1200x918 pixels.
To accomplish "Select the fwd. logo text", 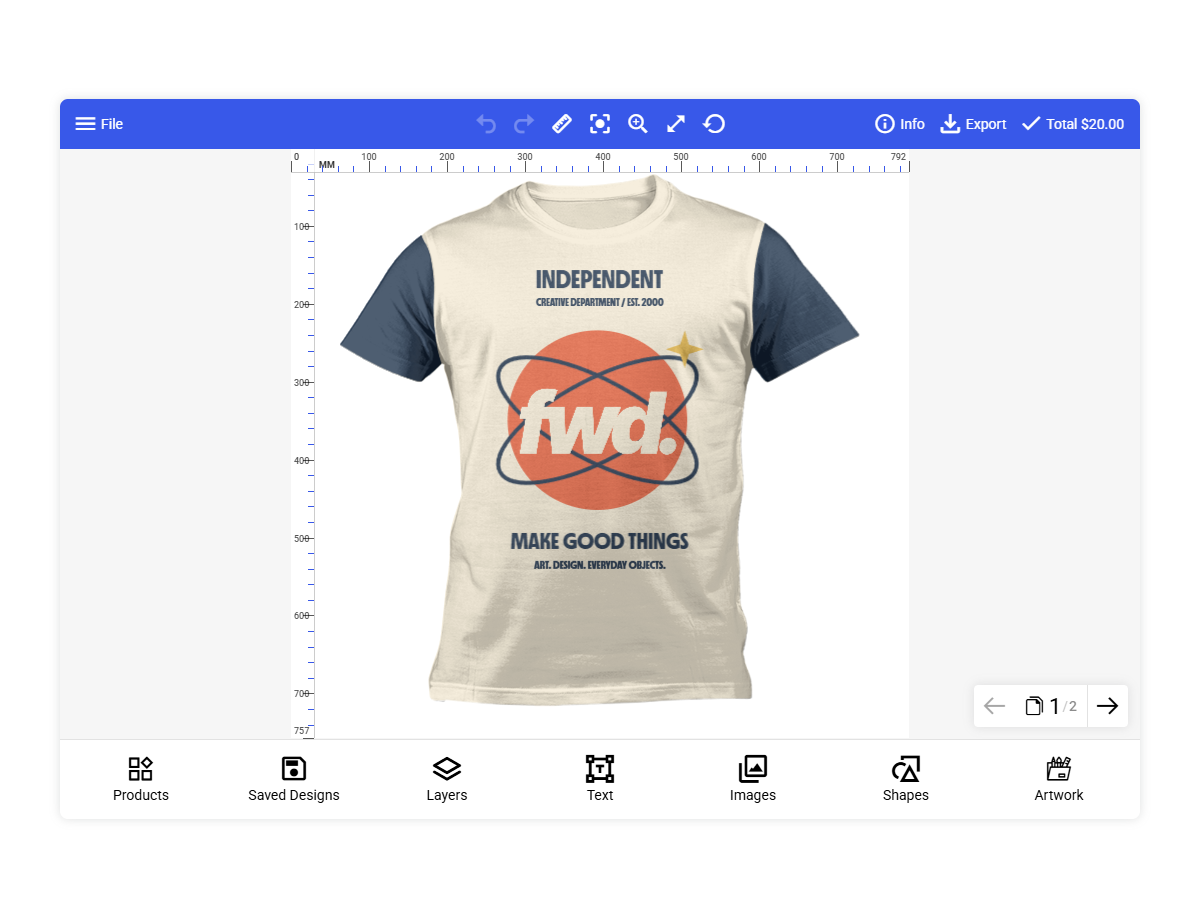I will 598,421.
